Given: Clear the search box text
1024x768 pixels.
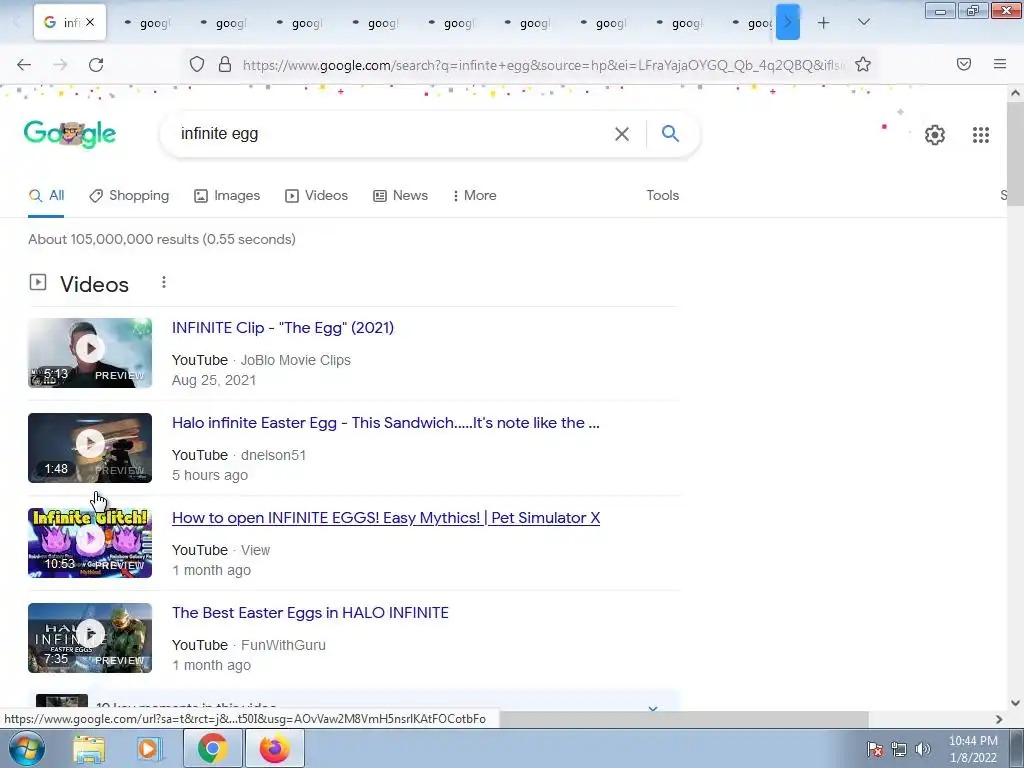Looking at the screenshot, I should point(622,134).
